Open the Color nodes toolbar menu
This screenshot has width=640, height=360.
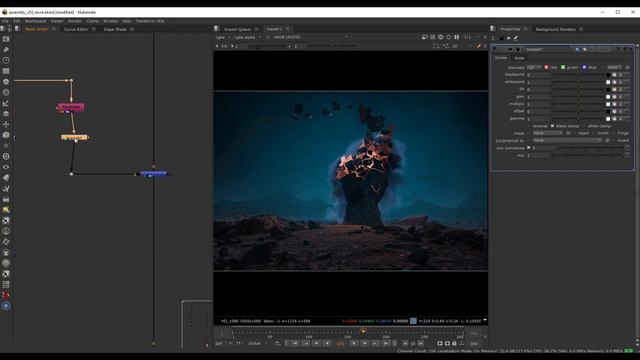click(x=6, y=82)
